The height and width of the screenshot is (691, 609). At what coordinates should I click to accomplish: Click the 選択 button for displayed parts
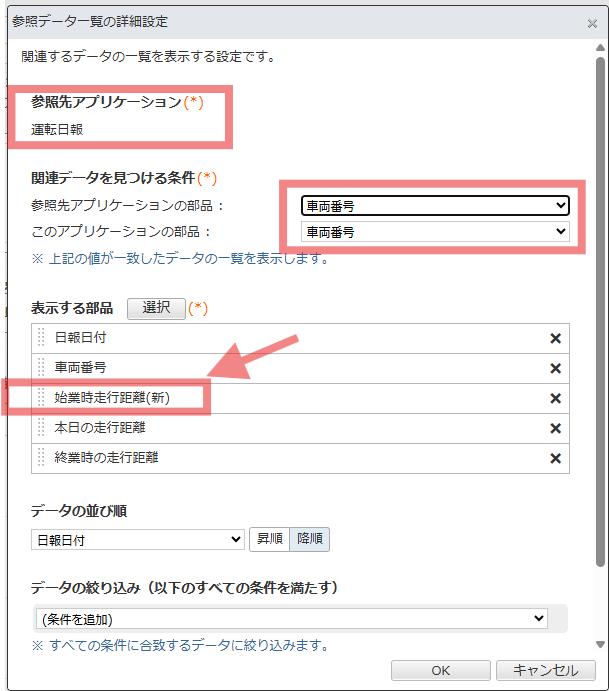coord(157,308)
